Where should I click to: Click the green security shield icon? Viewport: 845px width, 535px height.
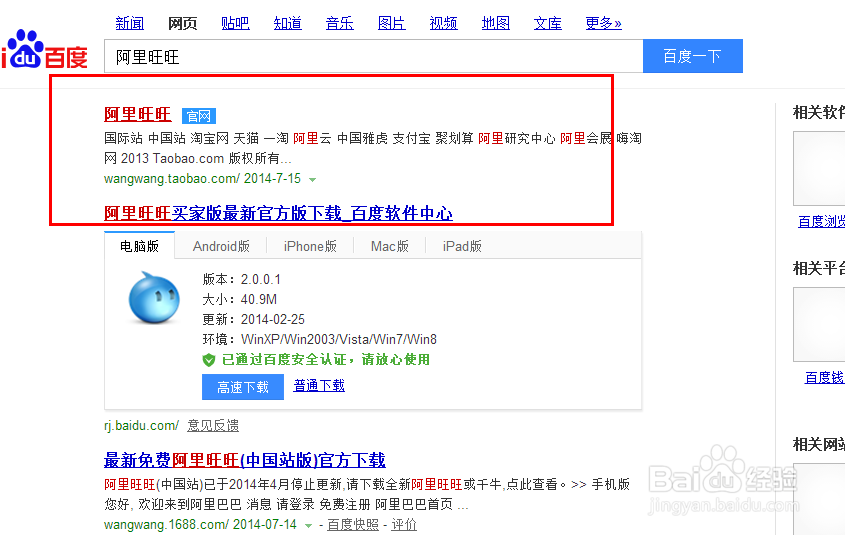coord(209,360)
